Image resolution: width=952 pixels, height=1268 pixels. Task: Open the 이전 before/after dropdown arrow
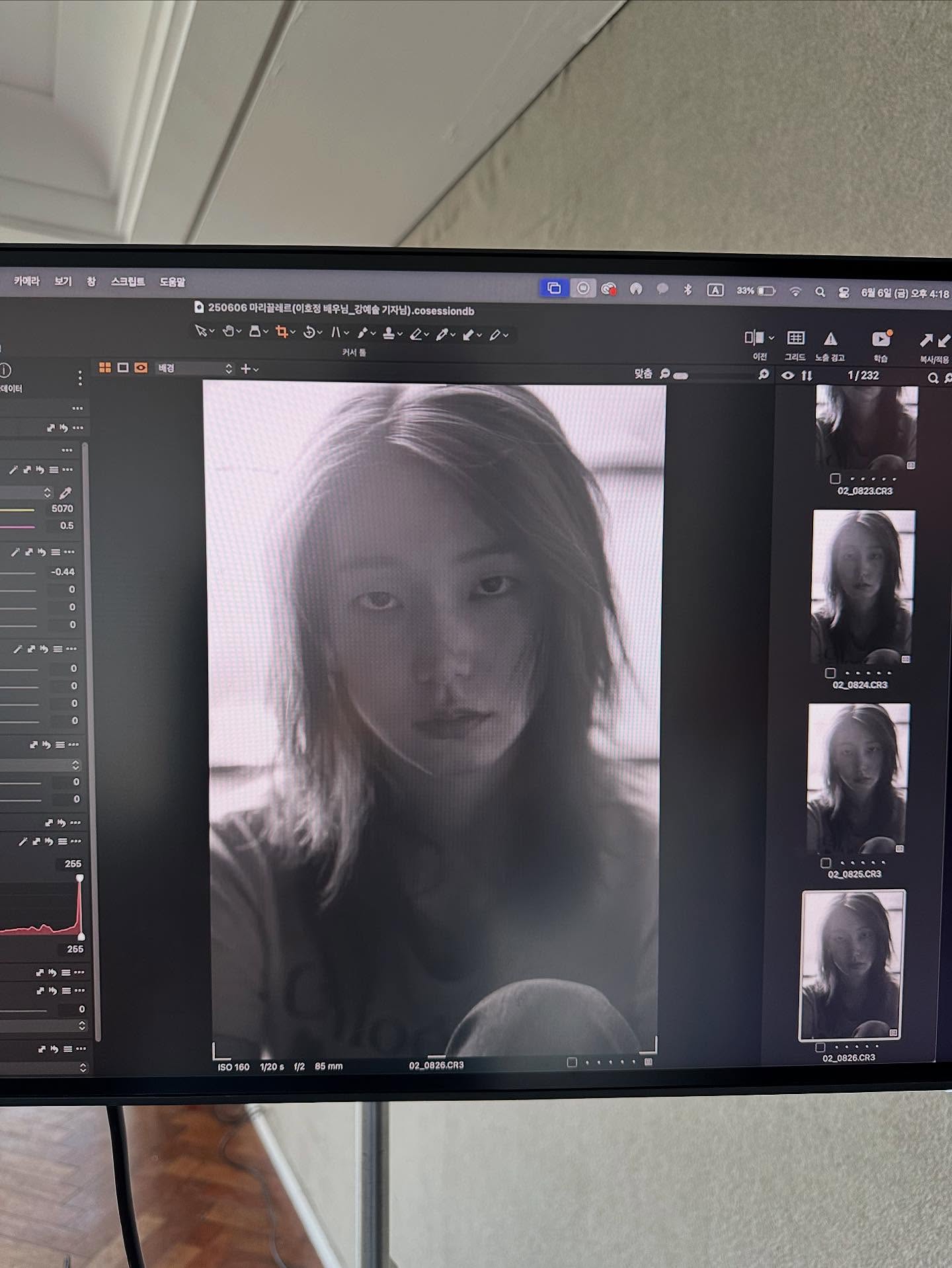point(772,338)
